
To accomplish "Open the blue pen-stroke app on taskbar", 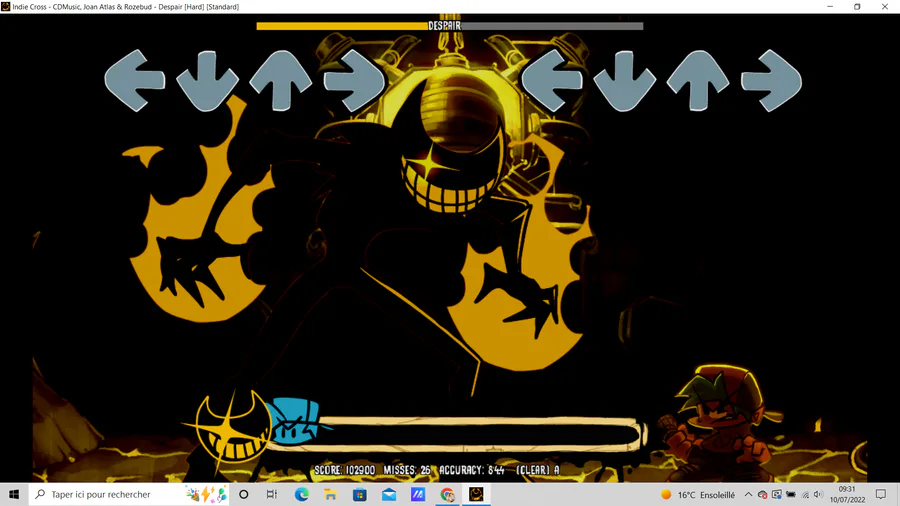I will [x=418, y=494].
